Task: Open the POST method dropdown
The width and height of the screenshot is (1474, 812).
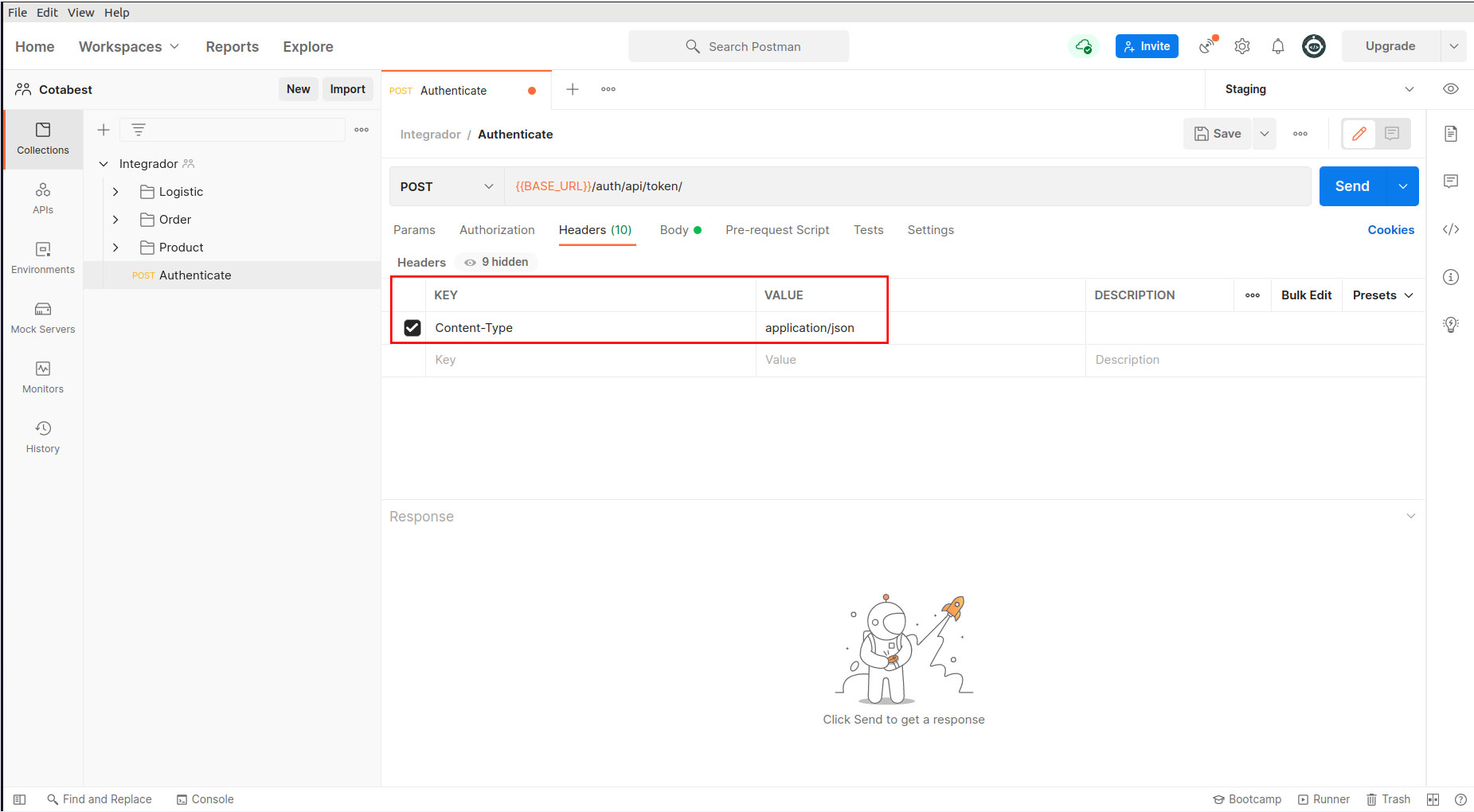Action: point(447,186)
